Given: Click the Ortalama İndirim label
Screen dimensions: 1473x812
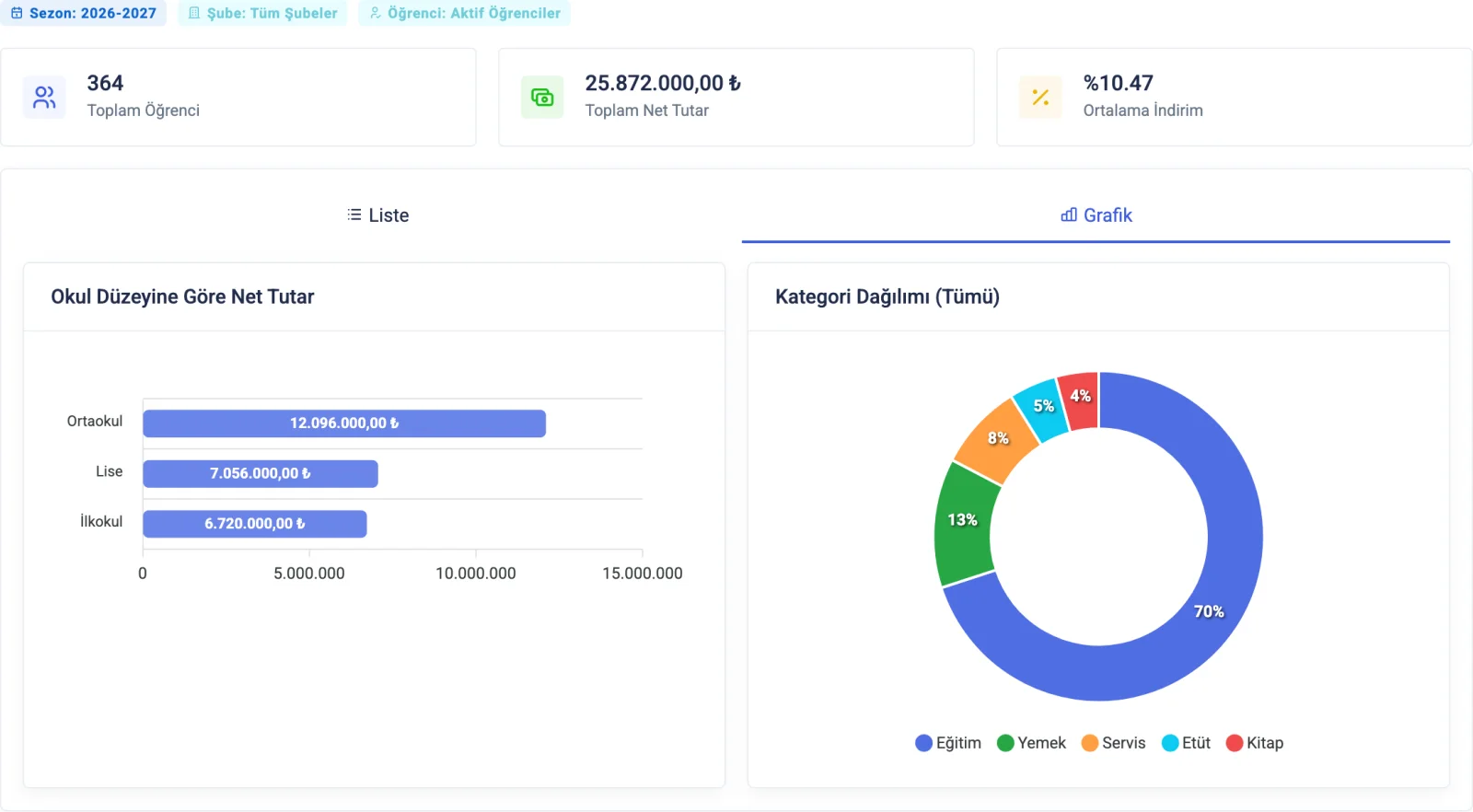Looking at the screenshot, I should tap(1142, 110).
